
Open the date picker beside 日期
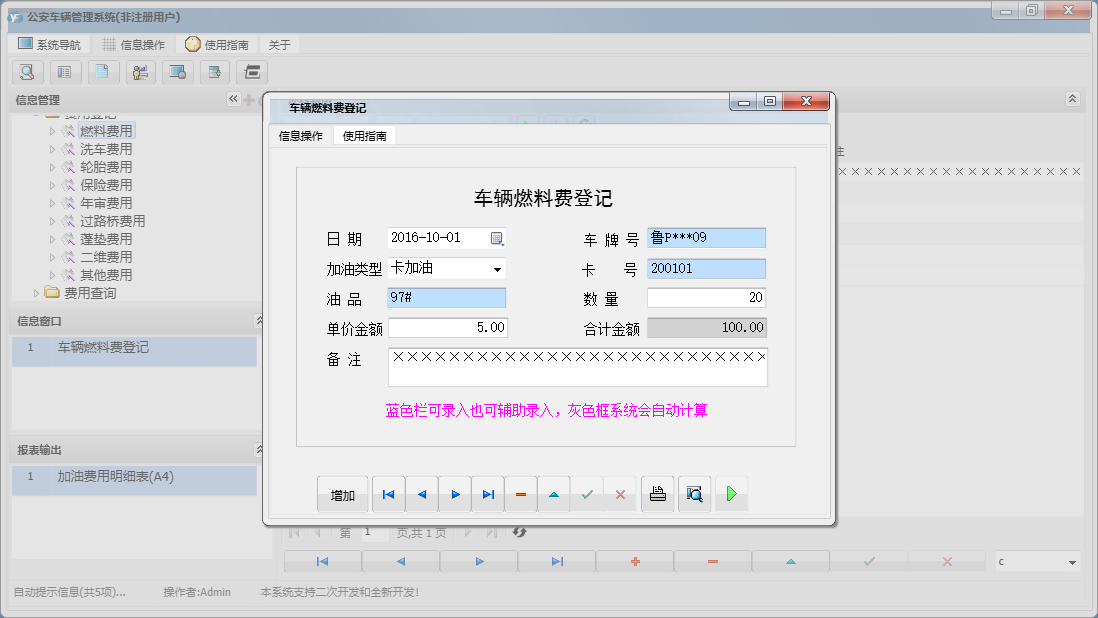496,238
